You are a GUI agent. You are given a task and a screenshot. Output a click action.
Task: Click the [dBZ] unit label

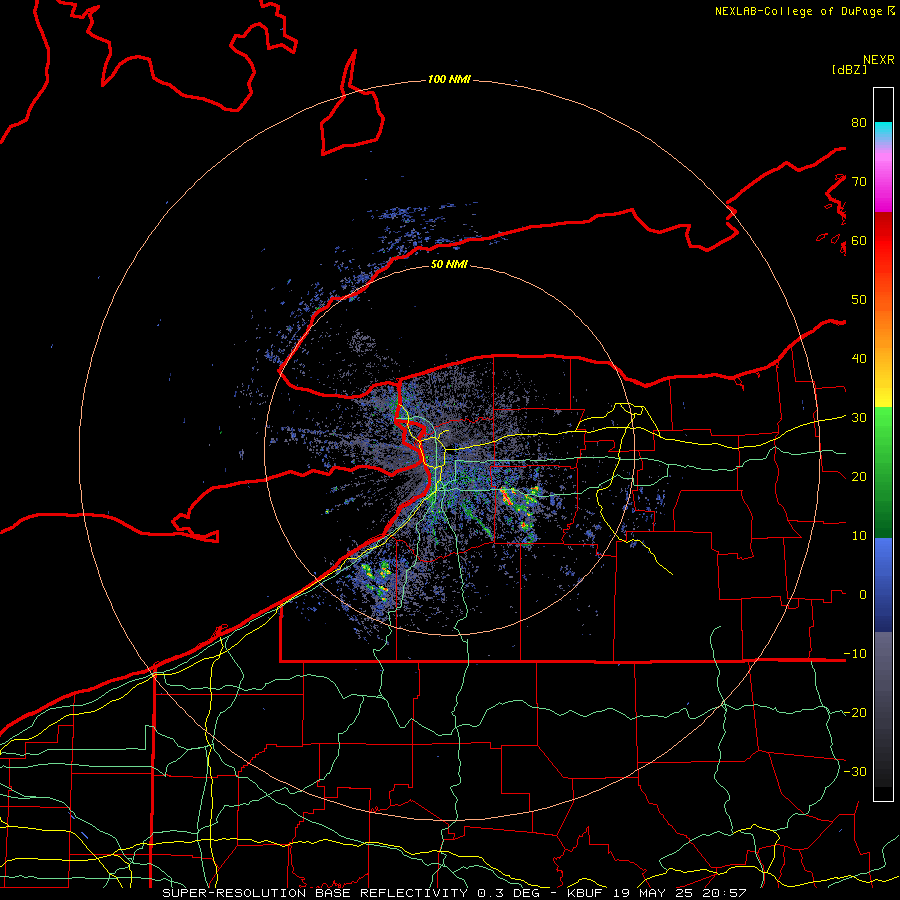pos(849,69)
